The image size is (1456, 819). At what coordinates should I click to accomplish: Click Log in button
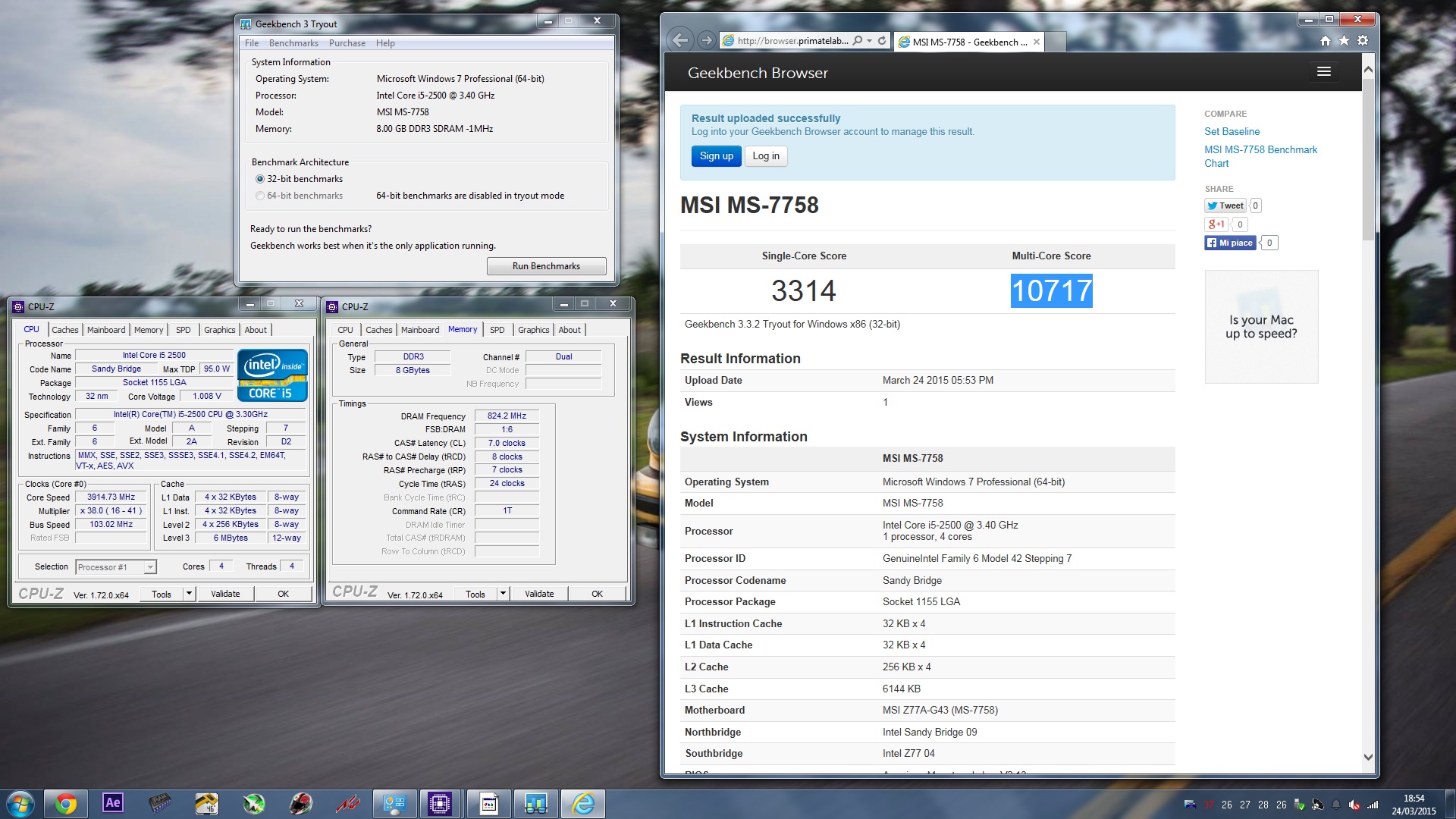[766, 156]
